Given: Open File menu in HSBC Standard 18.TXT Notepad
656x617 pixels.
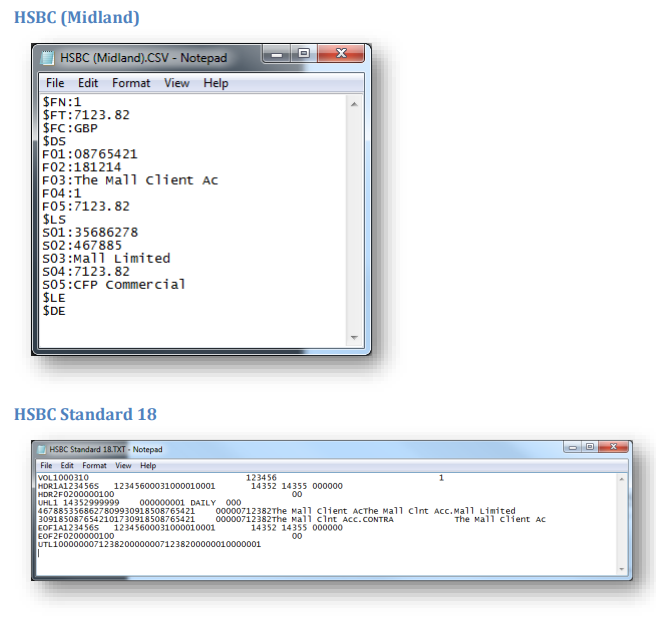Looking at the screenshot, I should 46,466.
